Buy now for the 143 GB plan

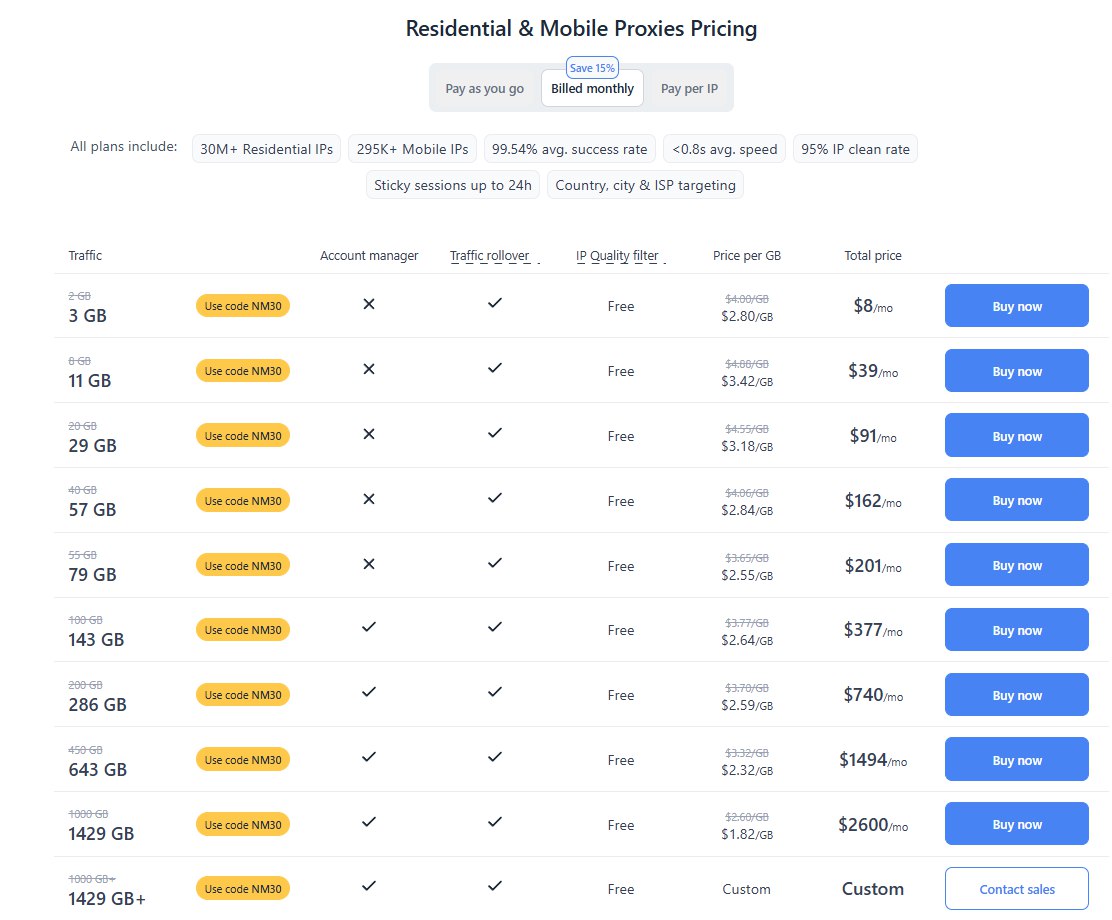1016,629
